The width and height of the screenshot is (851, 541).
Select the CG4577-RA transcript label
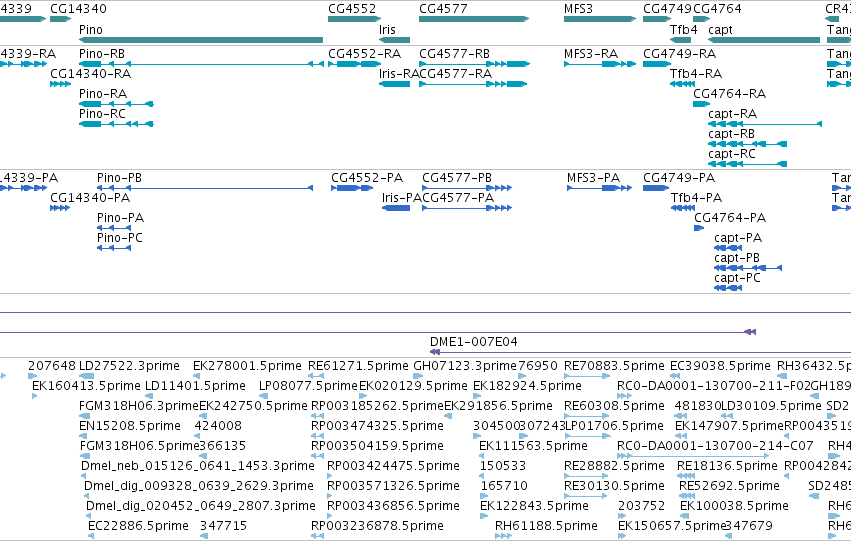point(455,73)
